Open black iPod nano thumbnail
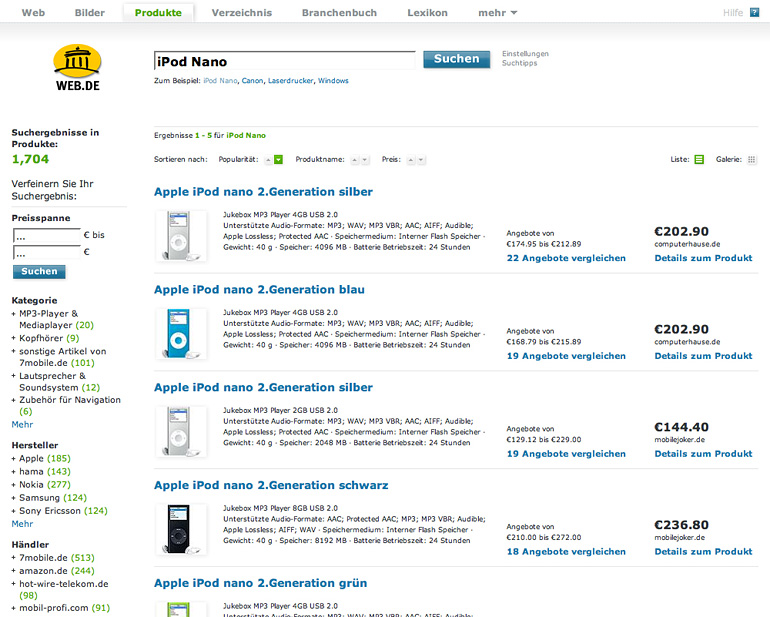Screen dimensions: 770x617 180,529
